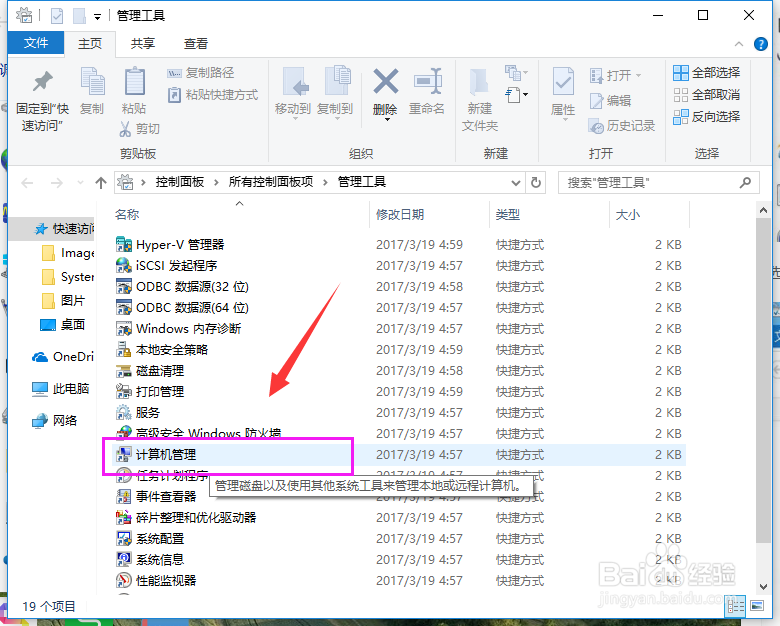Select the Computer Management shortcut

[x=156, y=454]
